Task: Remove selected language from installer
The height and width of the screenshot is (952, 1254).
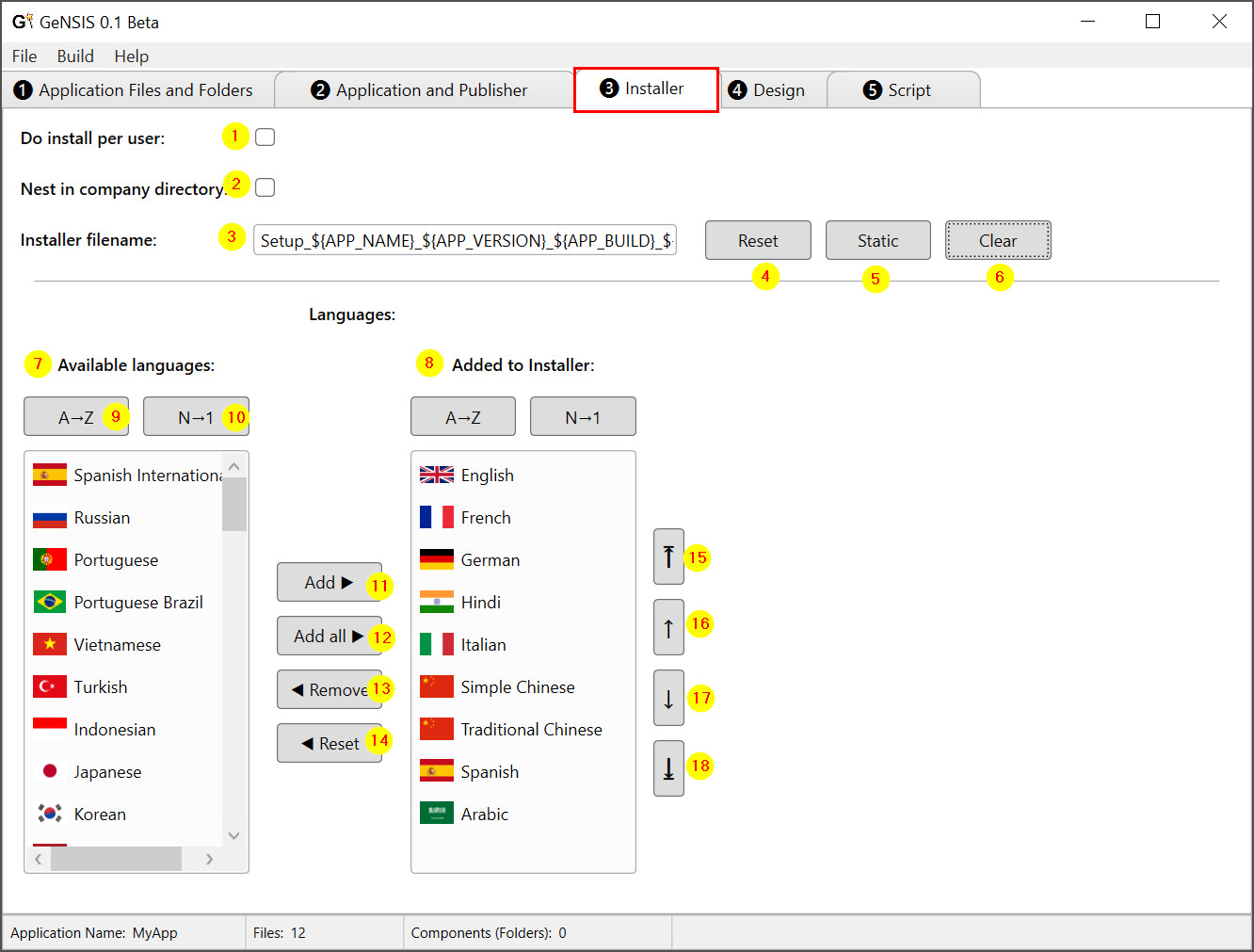Action: tap(330, 689)
